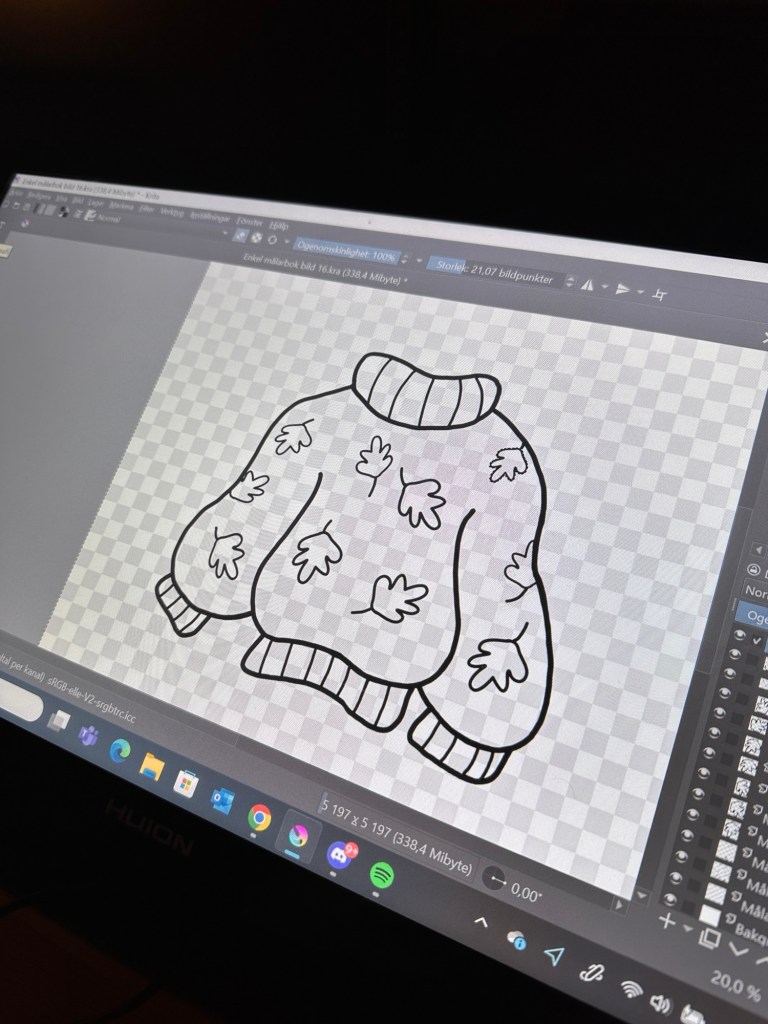
Task: Launch Google Chrome from the taskbar
Action: point(259,818)
